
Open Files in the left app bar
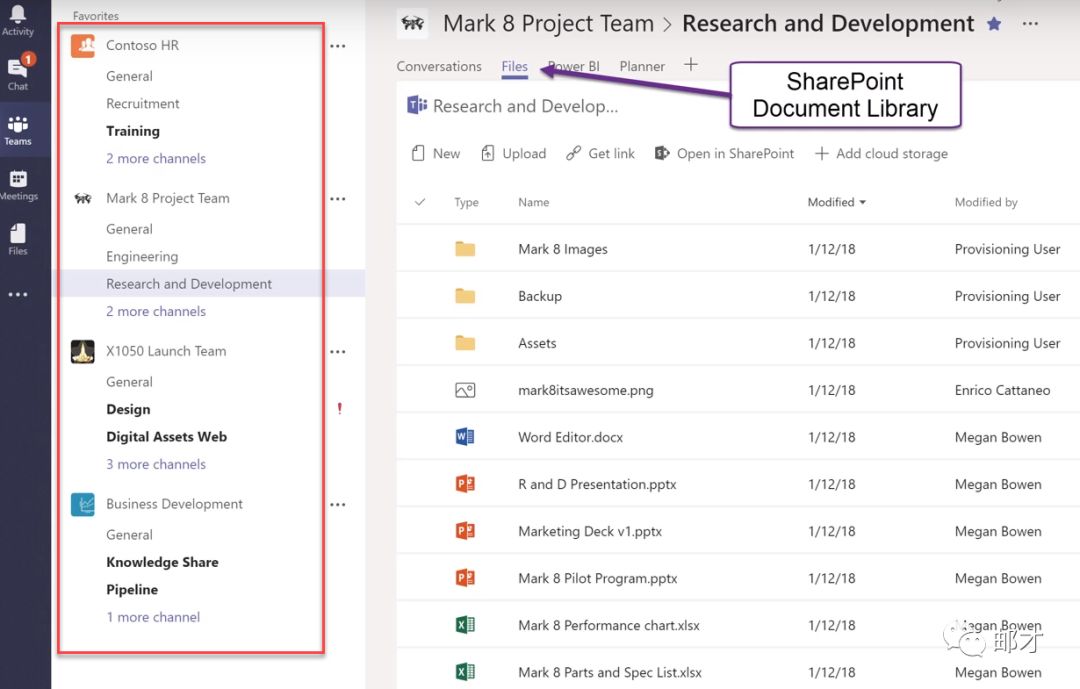[x=18, y=239]
